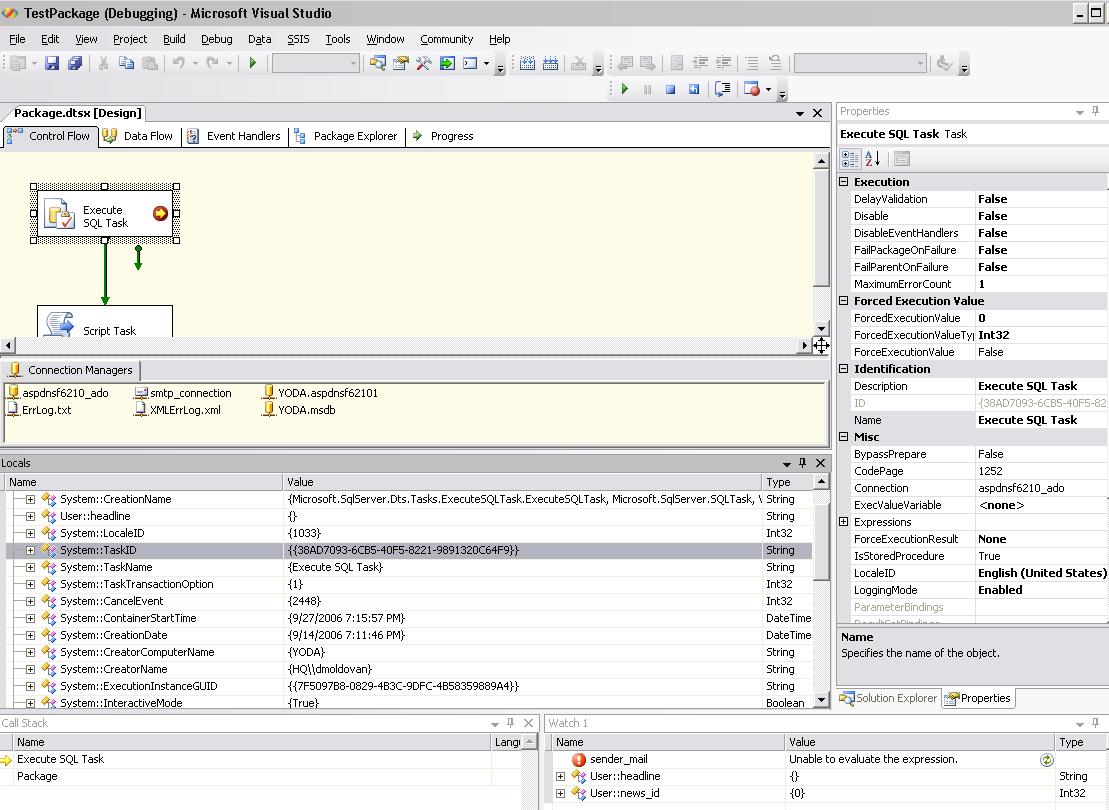The image size is (1109, 810).
Task: Expand the System::TaskID variable in Locals
Action: click(x=30, y=551)
